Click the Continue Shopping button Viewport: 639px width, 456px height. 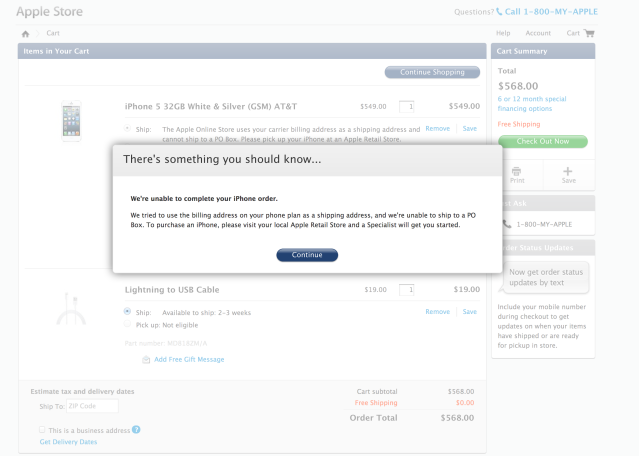[432, 72]
